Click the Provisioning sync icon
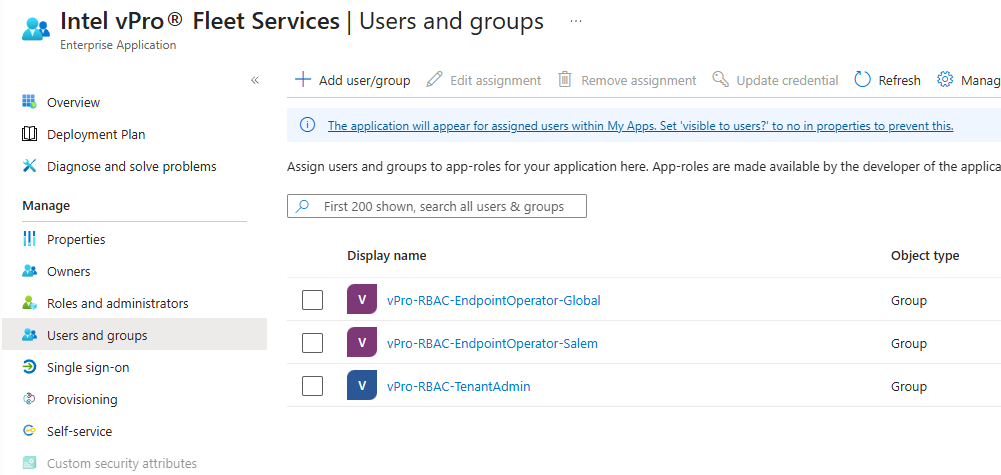 pos(29,399)
